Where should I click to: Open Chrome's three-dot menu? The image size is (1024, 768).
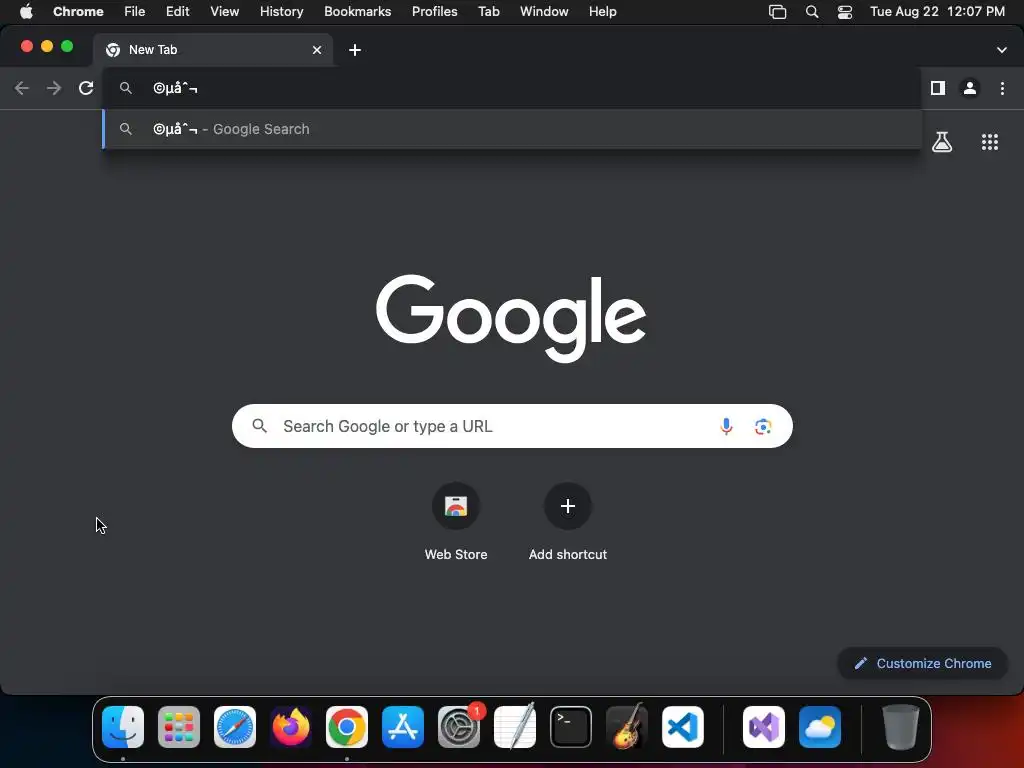[x=1002, y=88]
